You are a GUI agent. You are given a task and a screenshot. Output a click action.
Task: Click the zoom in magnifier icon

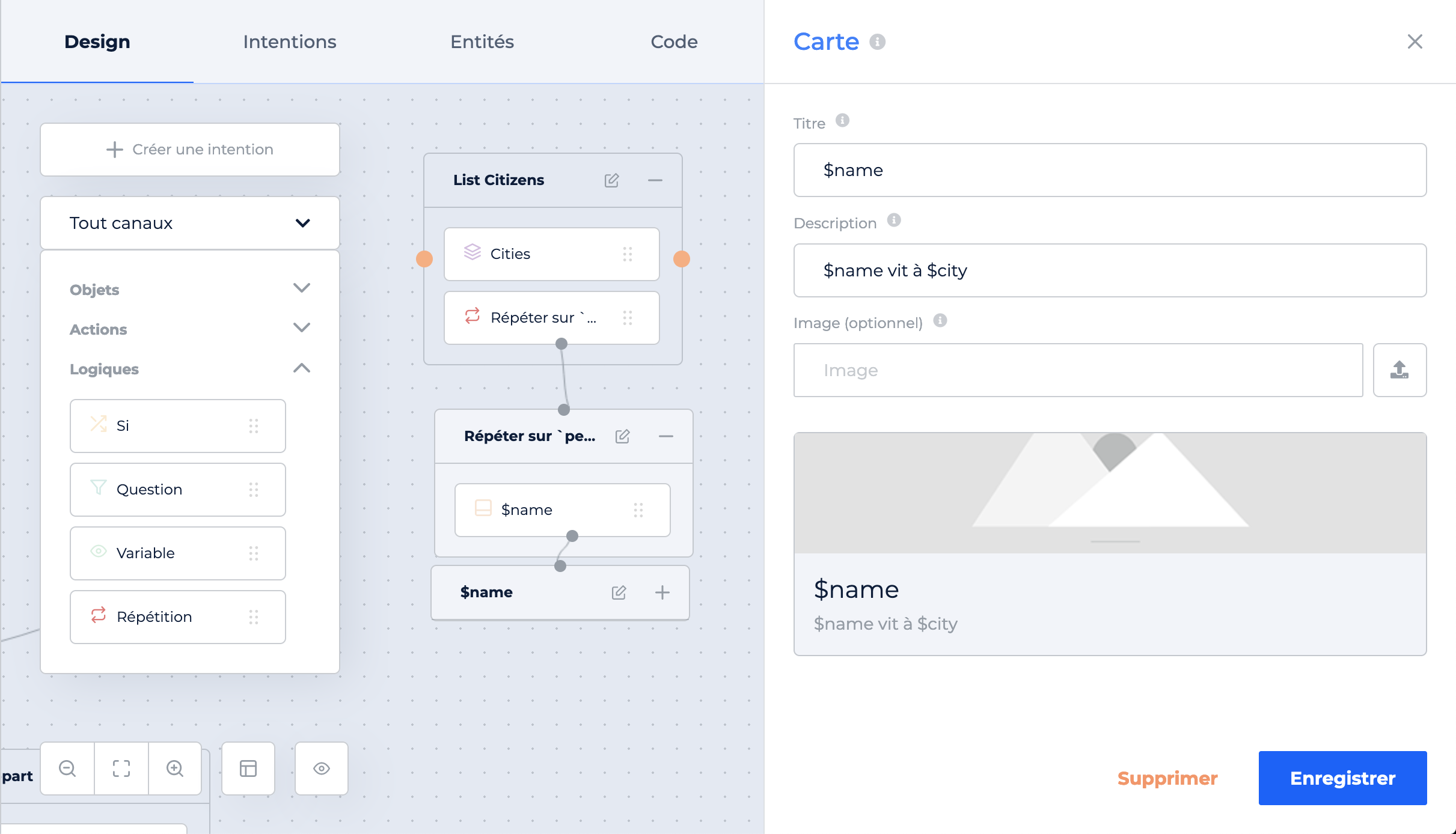tap(175, 769)
